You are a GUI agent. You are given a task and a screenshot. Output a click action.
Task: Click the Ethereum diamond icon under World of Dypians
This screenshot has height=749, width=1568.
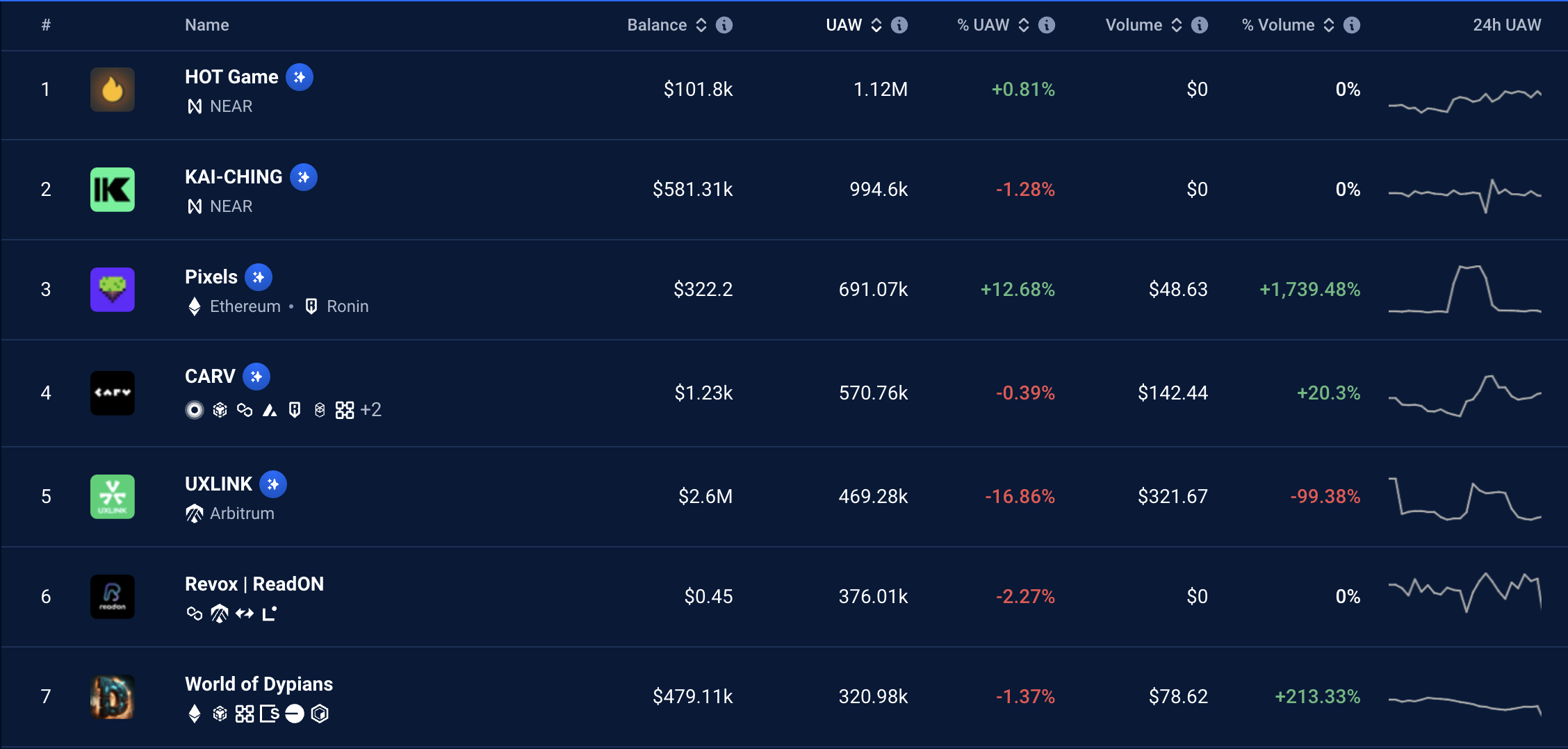tap(195, 714)
